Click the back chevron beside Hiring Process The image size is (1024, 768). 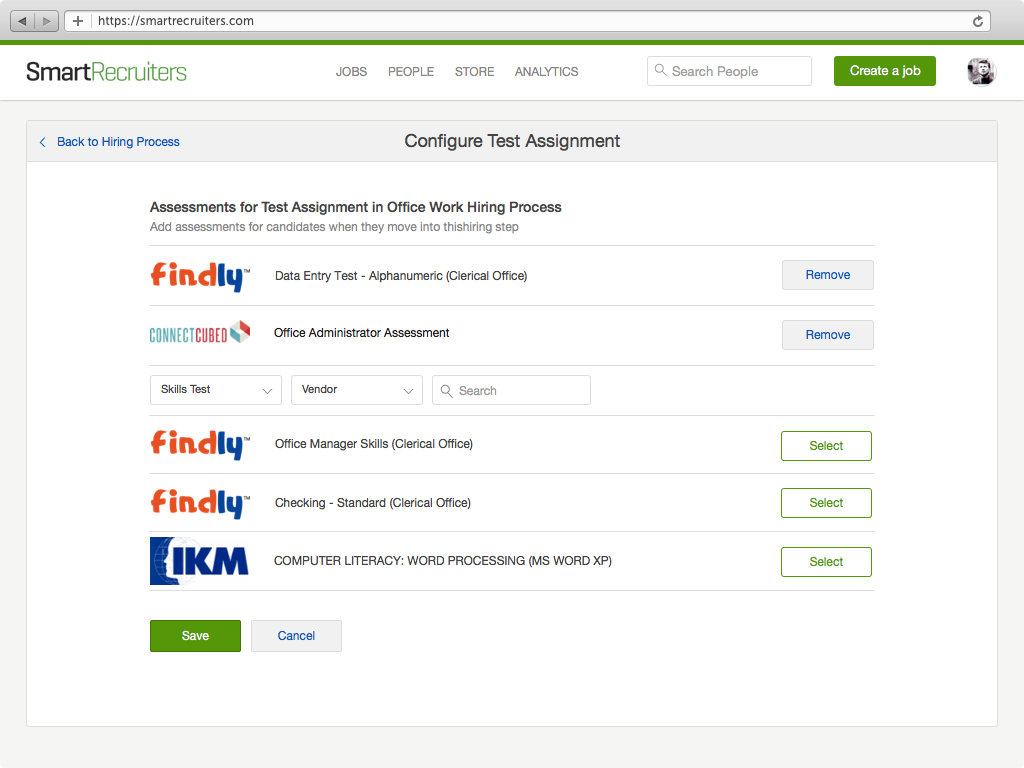coord(42,142)
